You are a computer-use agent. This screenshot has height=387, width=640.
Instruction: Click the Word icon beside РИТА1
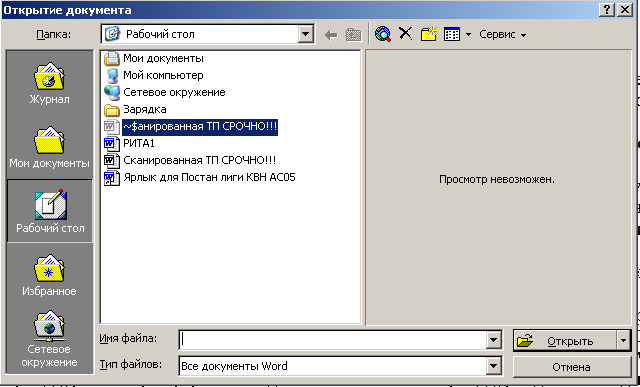point(111,144)
